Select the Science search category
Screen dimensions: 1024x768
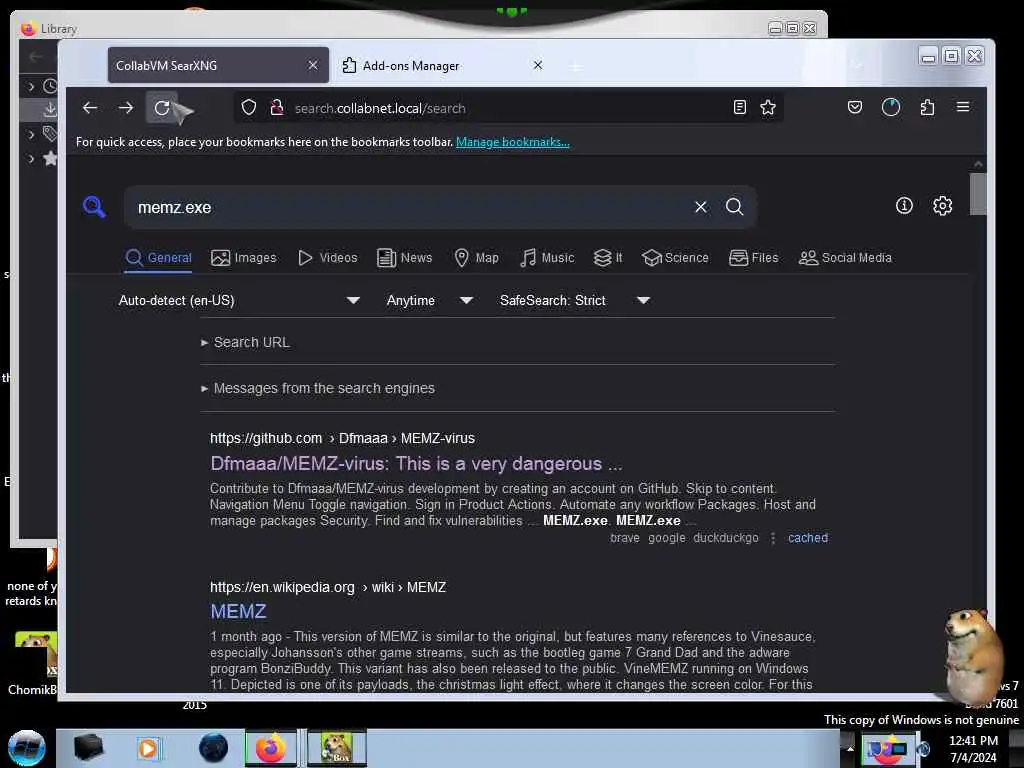tap(675, 258)
